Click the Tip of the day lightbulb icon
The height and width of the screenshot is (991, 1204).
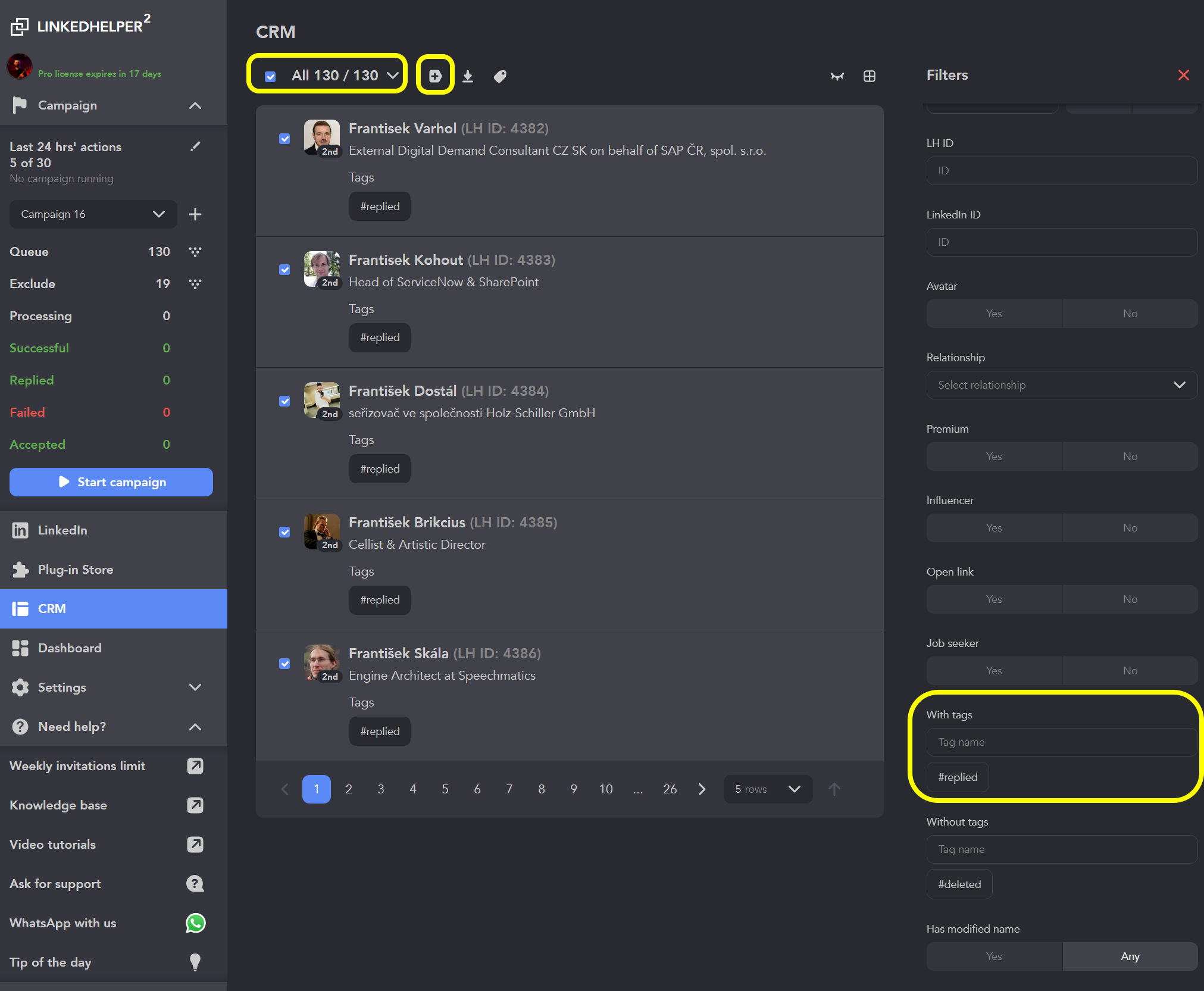tap(195, 962)
